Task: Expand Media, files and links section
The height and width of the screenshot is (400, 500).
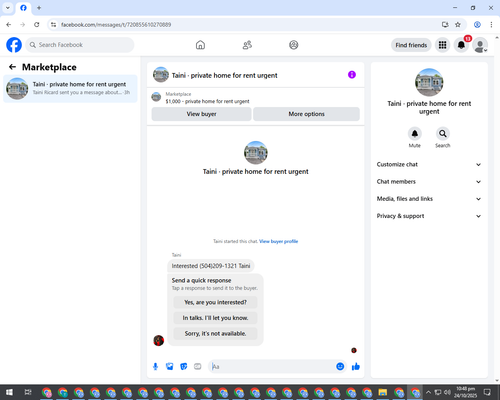Action: (429, 199)
